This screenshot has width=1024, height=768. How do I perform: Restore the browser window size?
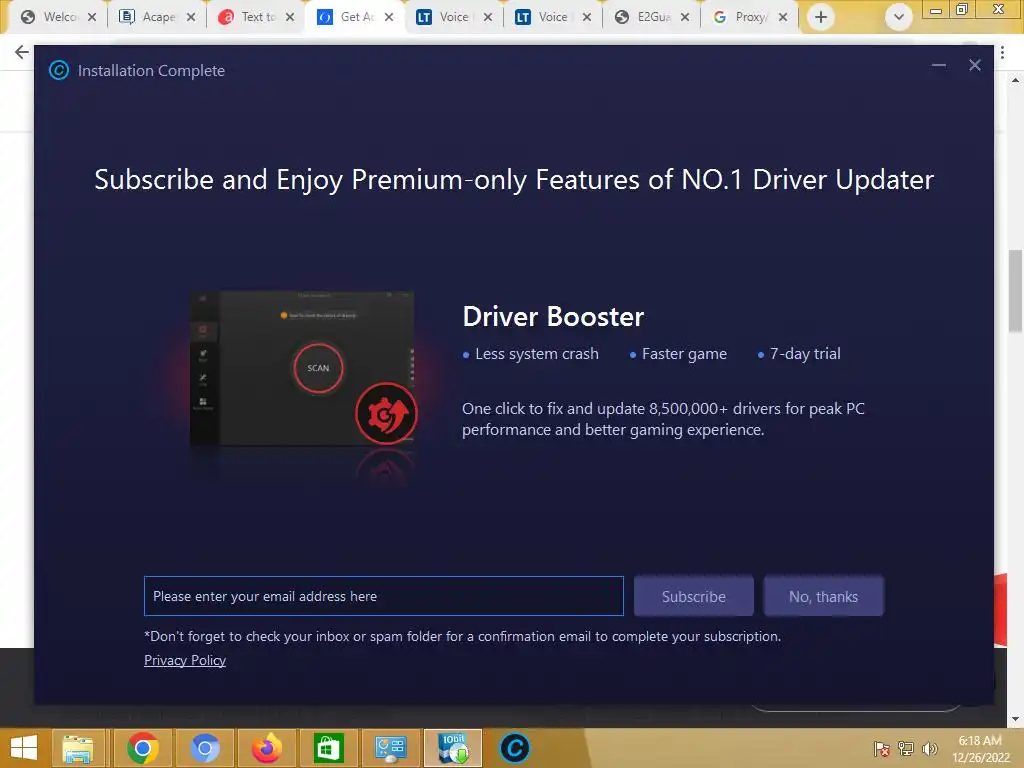pyautogui.click(x=961, y=9)
